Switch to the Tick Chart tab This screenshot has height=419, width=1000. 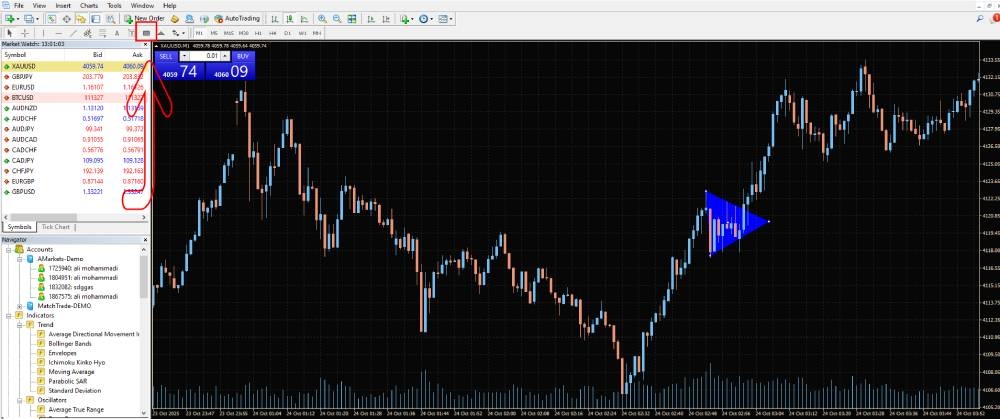tap(56, 227)
